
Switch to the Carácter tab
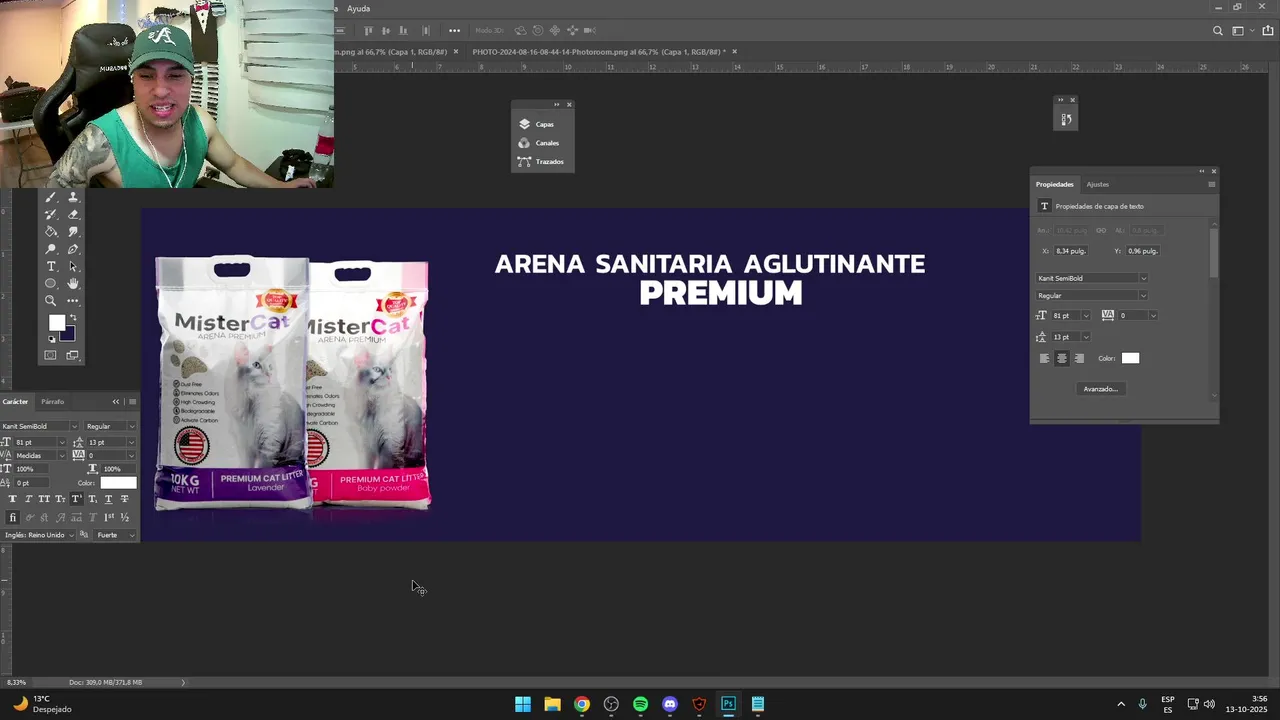[15, 401]
